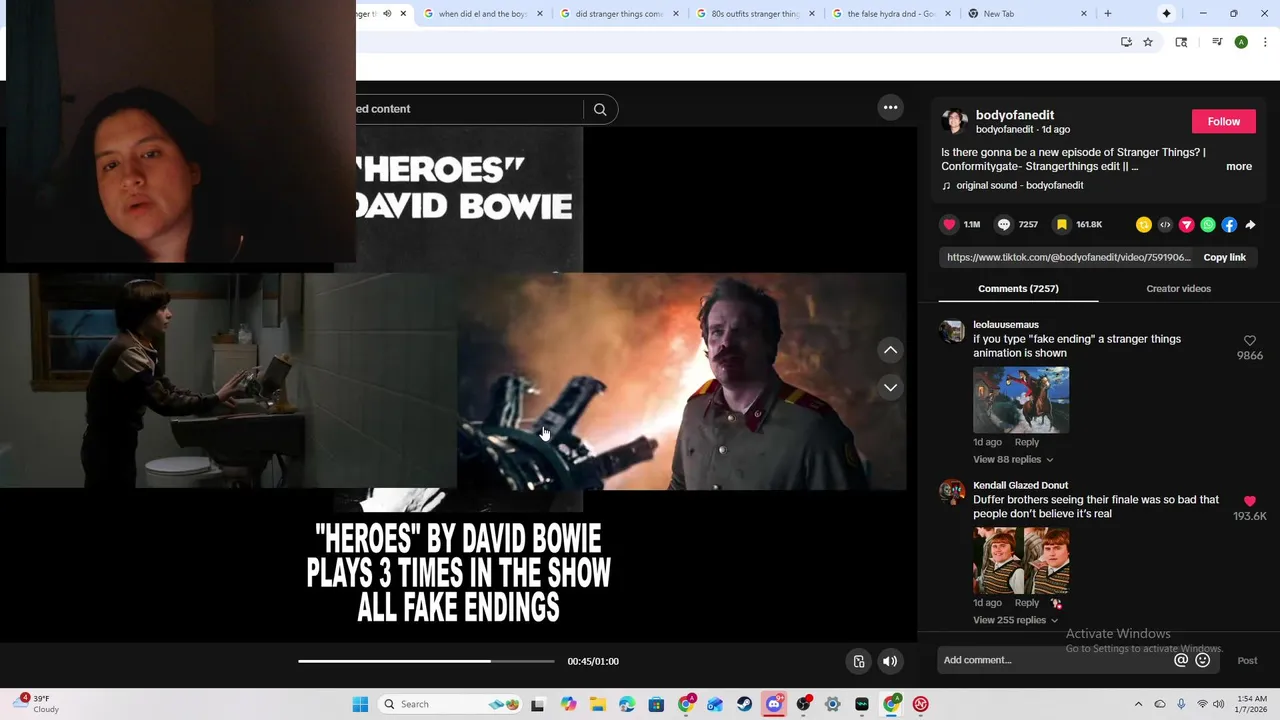The width and height of the screenshot is (1280, 720).
Task: Share the video to WhatsApp
Action: 1208,225
